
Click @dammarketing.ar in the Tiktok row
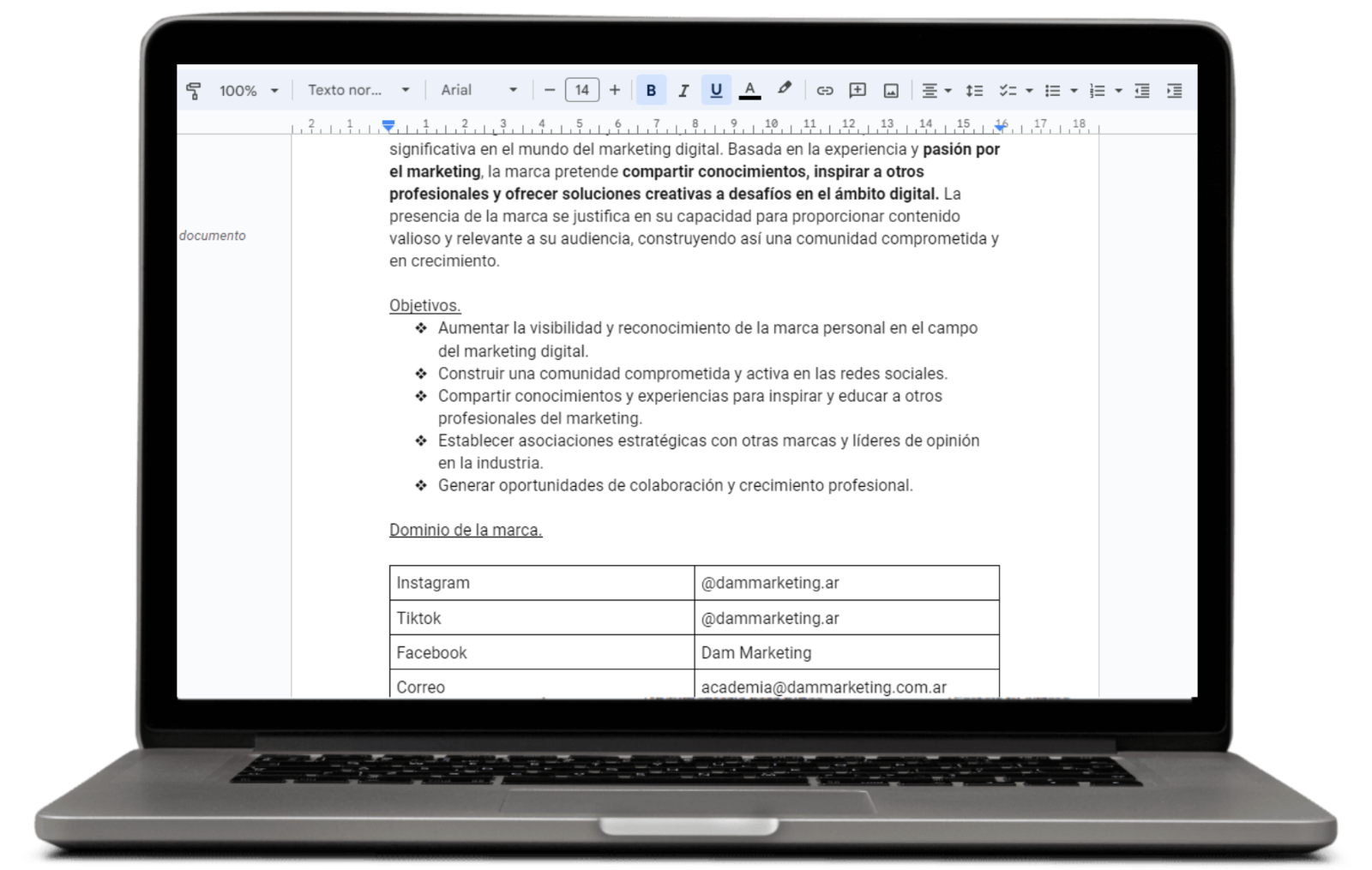click(x=770, y=618)
